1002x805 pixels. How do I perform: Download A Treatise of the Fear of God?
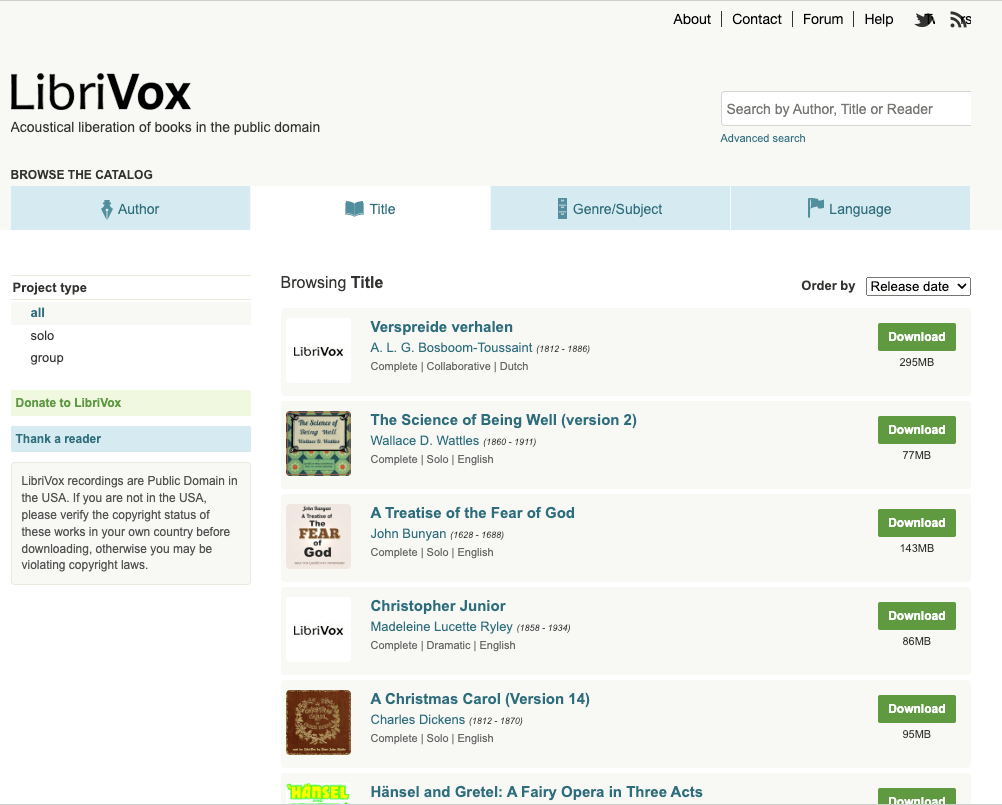(916, 523)
